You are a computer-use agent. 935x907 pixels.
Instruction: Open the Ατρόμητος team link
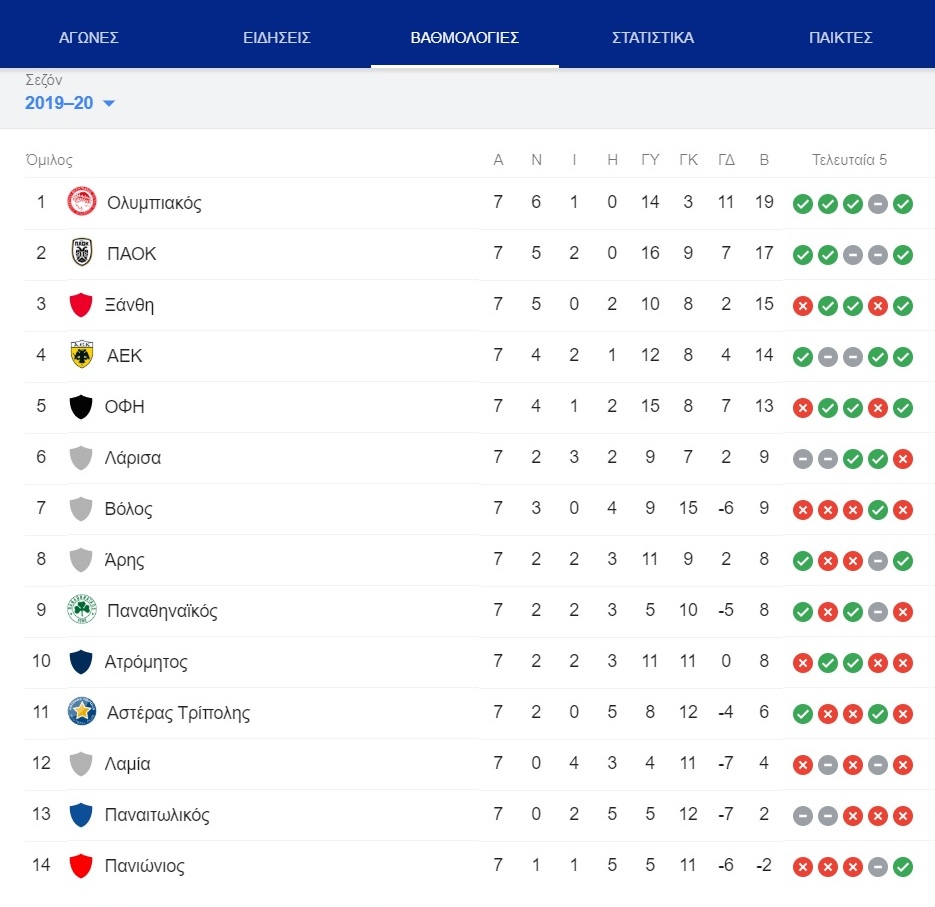pyautogui.click(x=146, y=662)
